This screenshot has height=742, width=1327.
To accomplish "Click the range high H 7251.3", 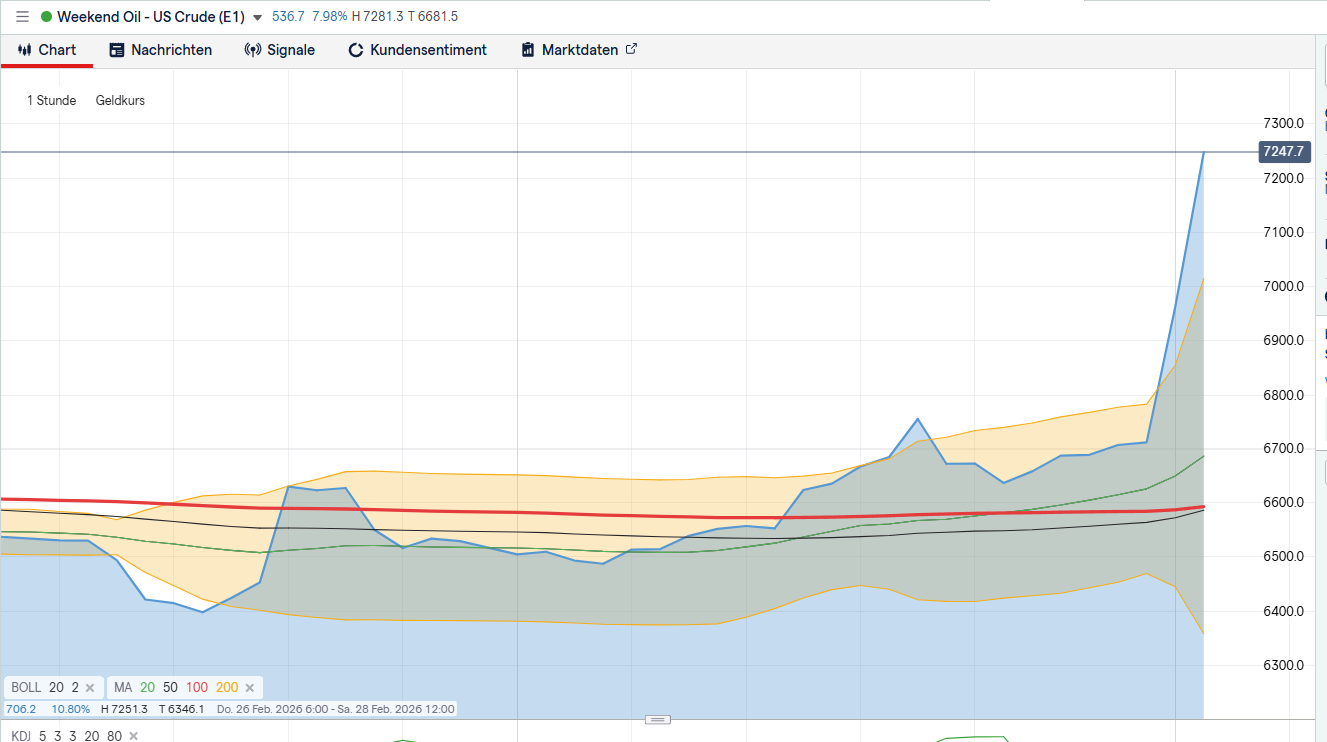I will click(x=124, y=709).
